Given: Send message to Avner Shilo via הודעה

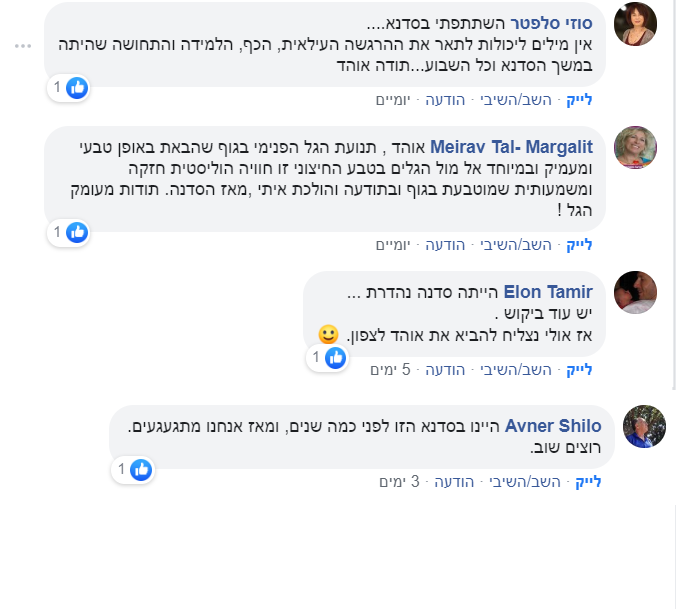Looking at the screenshot, I should (454, 482).
